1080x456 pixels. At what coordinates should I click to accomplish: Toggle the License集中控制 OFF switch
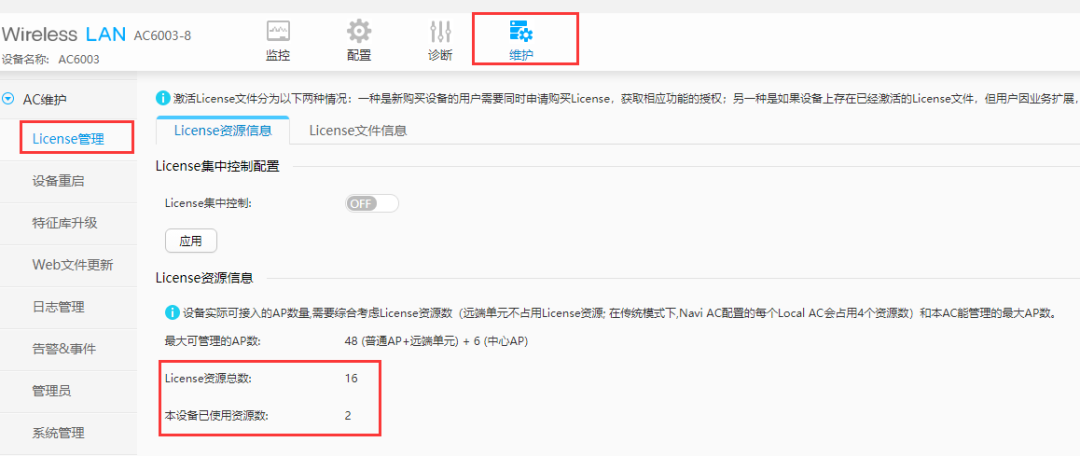[x=372, y=204]
